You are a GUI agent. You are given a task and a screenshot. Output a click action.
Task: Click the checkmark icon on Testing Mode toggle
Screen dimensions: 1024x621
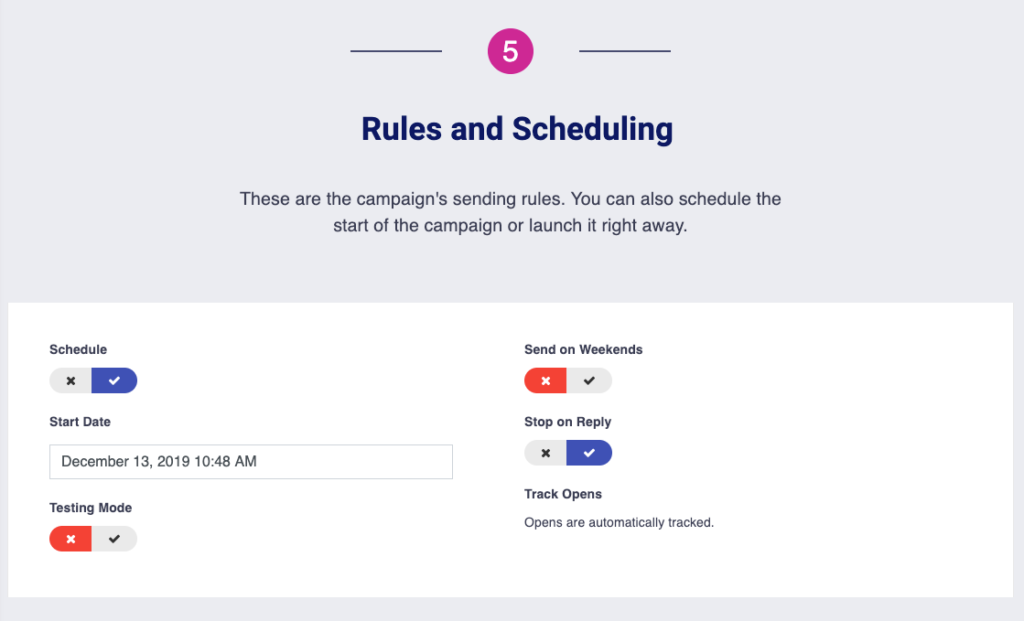[114, 538]
